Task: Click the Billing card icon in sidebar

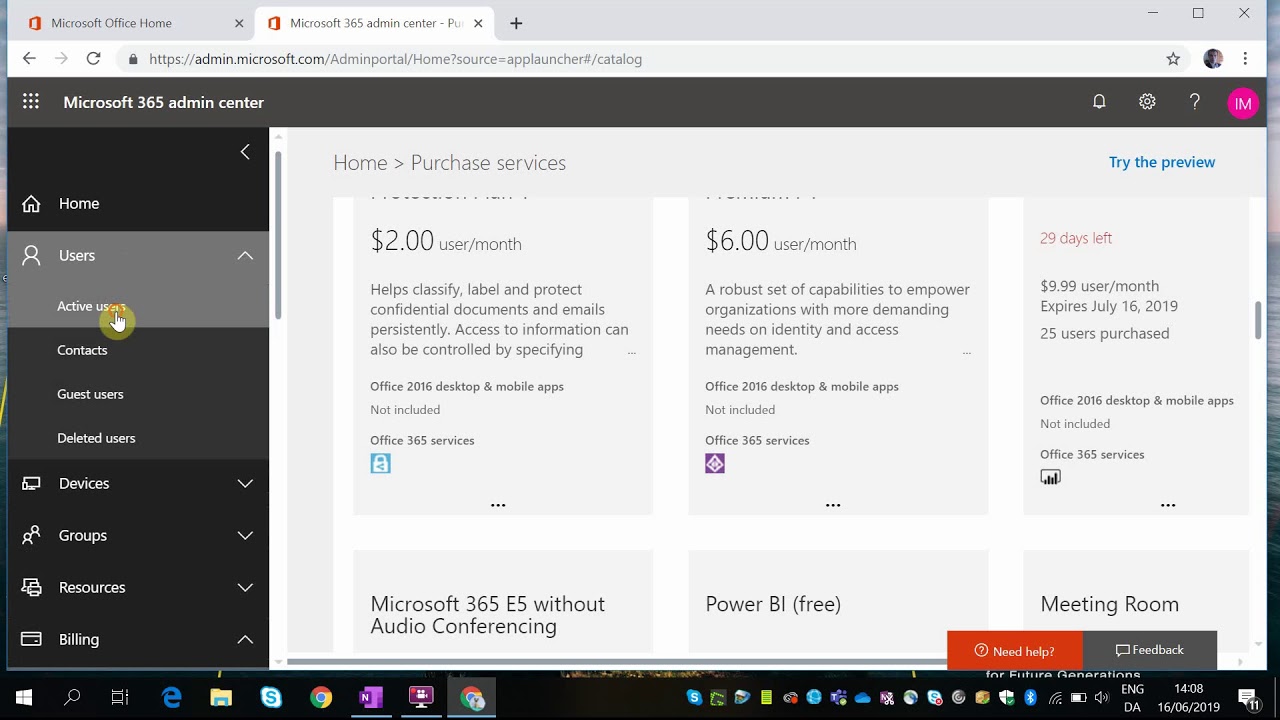Action: [x=31, y=639]
